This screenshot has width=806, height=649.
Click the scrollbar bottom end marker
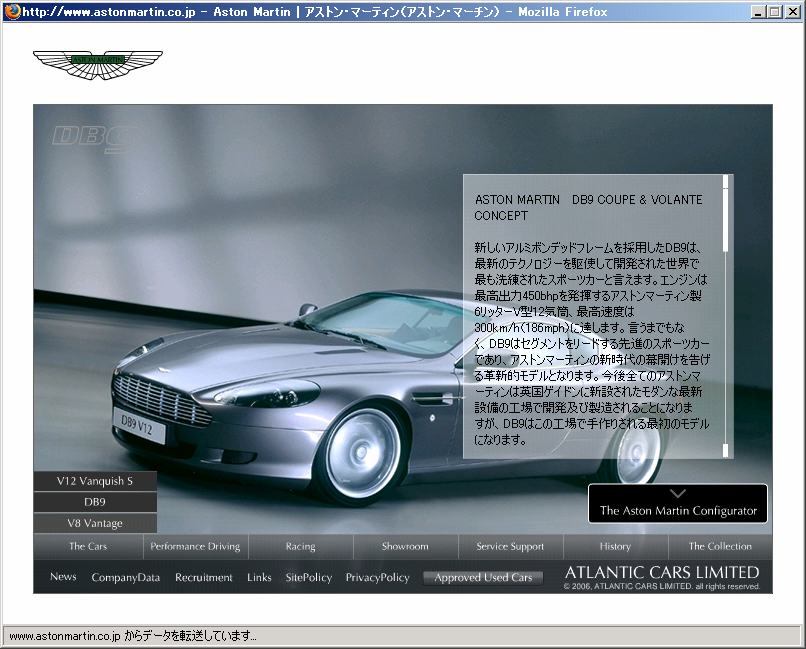point(726,451)
